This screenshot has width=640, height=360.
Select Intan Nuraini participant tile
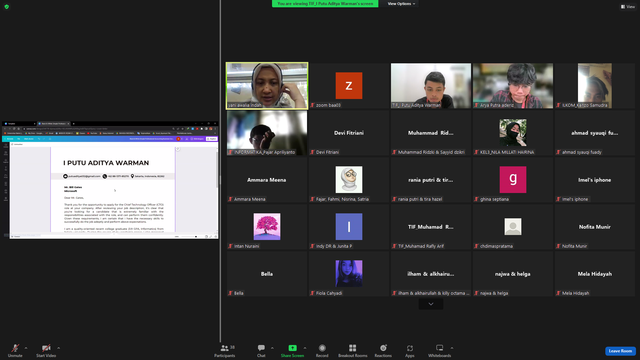pos(267,227)
